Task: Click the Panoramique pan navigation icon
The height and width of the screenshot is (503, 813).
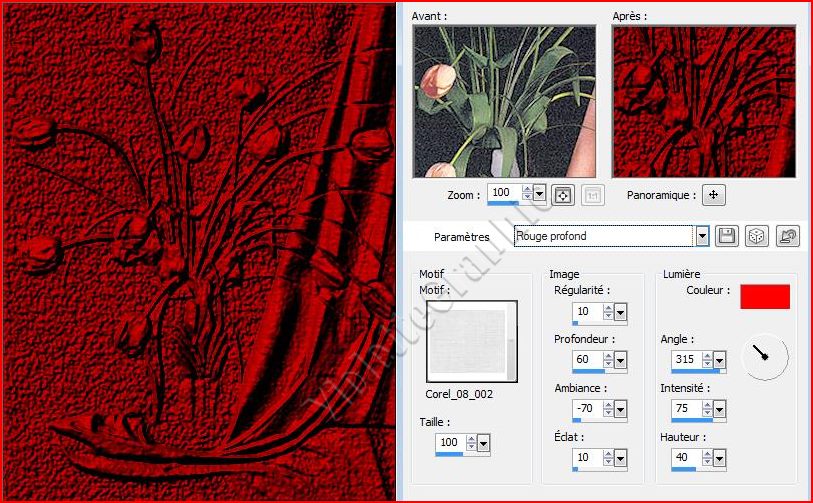Action: [713, 195]
